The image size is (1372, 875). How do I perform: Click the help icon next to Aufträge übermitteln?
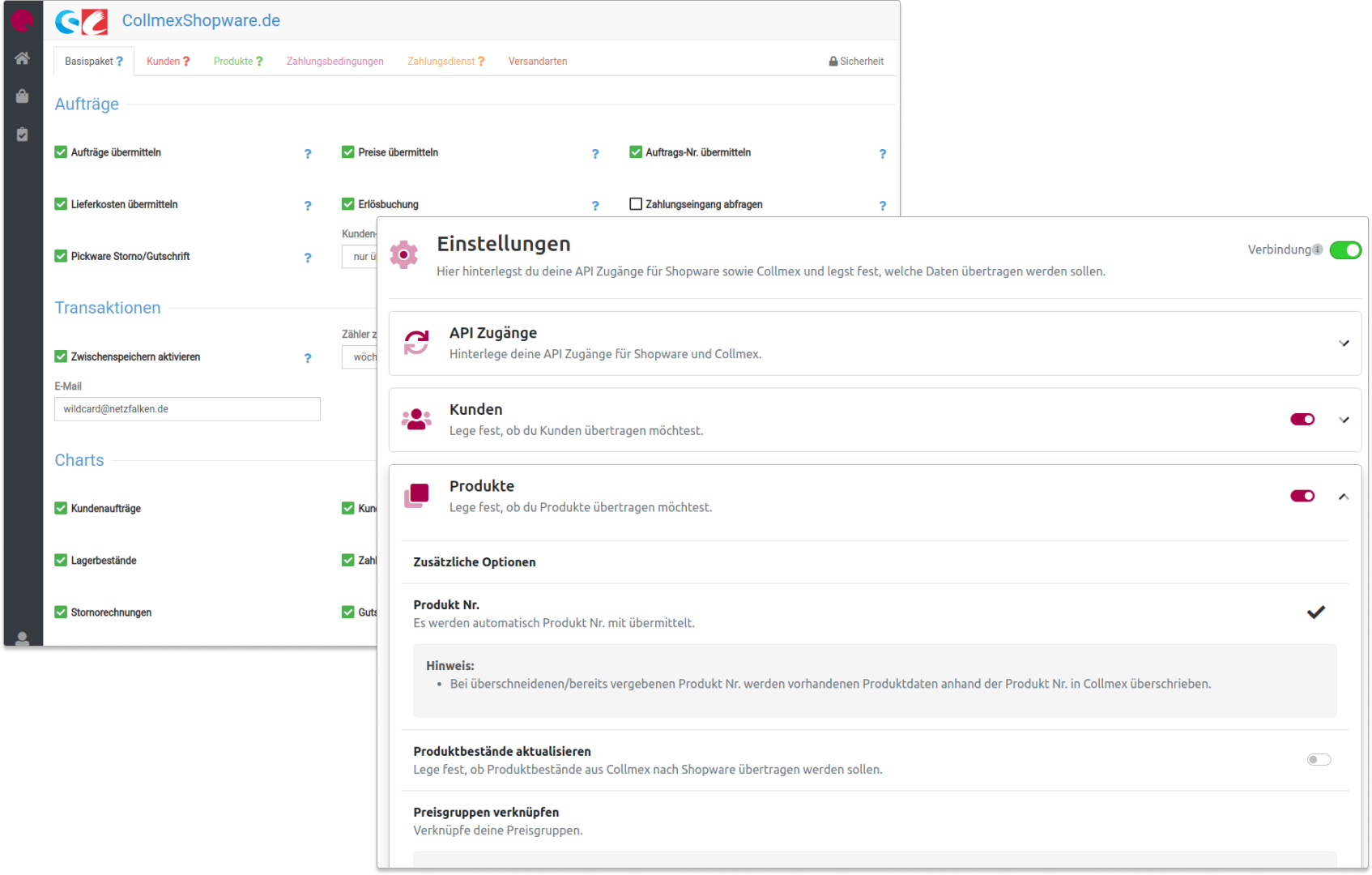(x=308, y=154)
